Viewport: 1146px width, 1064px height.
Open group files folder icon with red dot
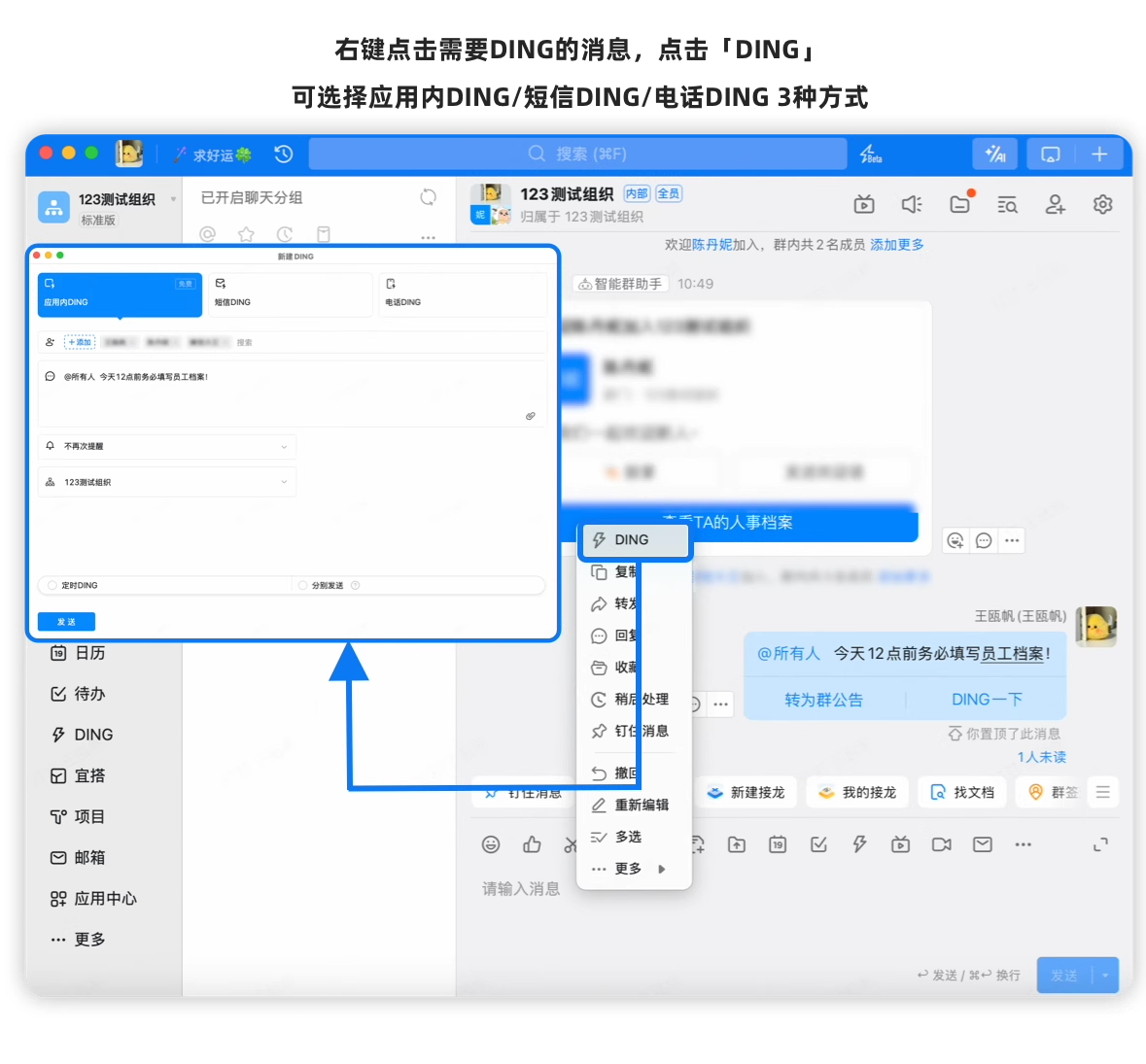[960, 204]
